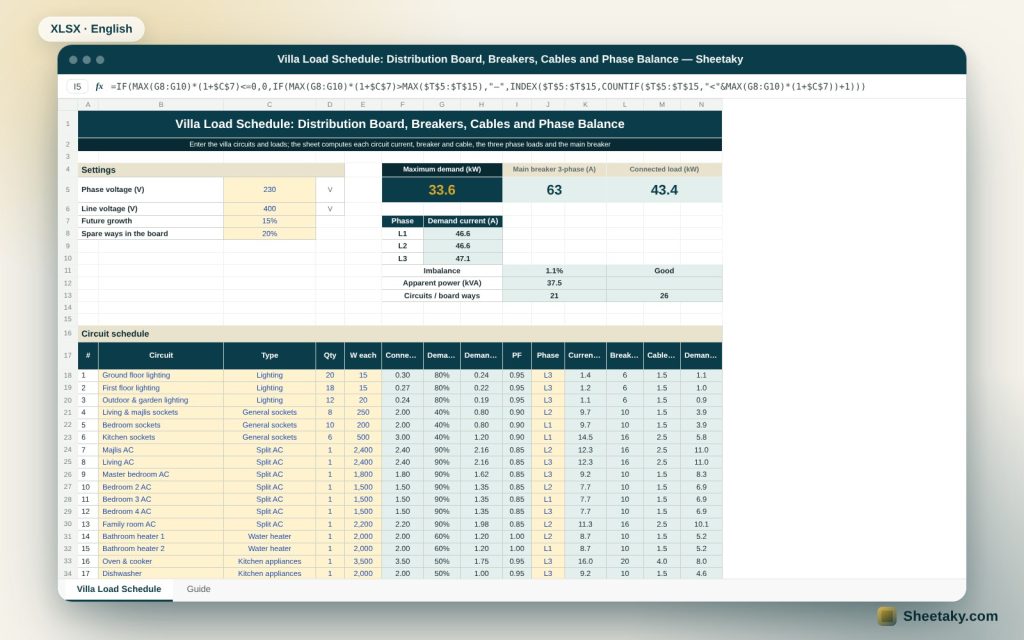Click the Maximum demand value 33.6
This screenshot has height=640, width=1024.
point(441,190)
